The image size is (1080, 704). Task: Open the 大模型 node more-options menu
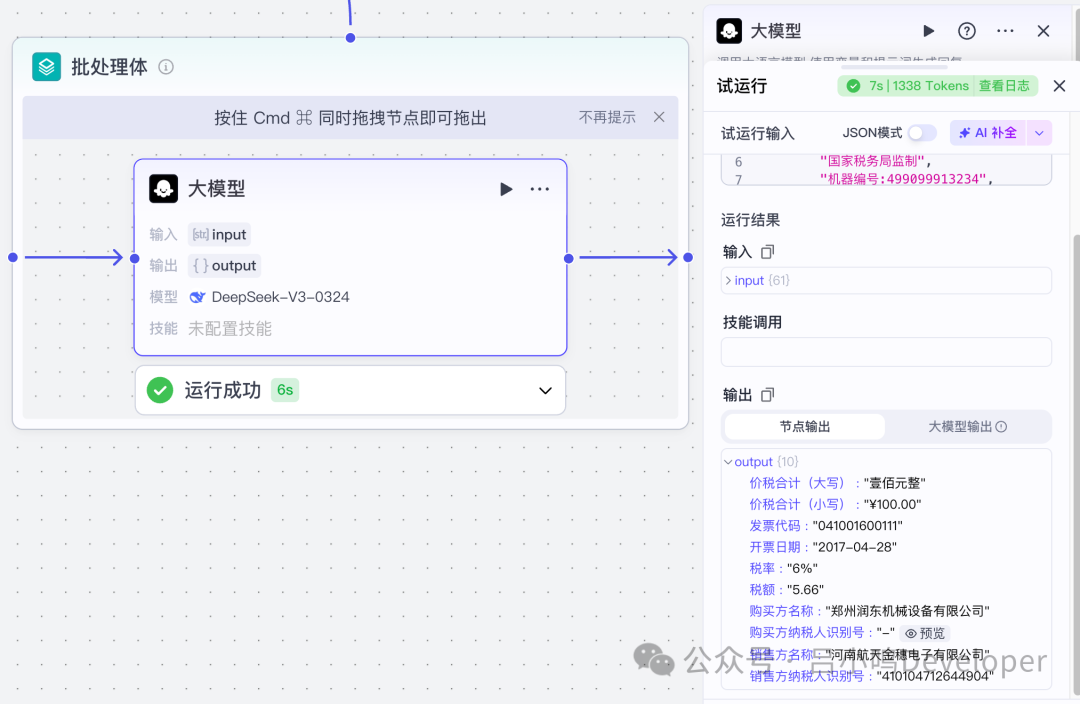540,189
